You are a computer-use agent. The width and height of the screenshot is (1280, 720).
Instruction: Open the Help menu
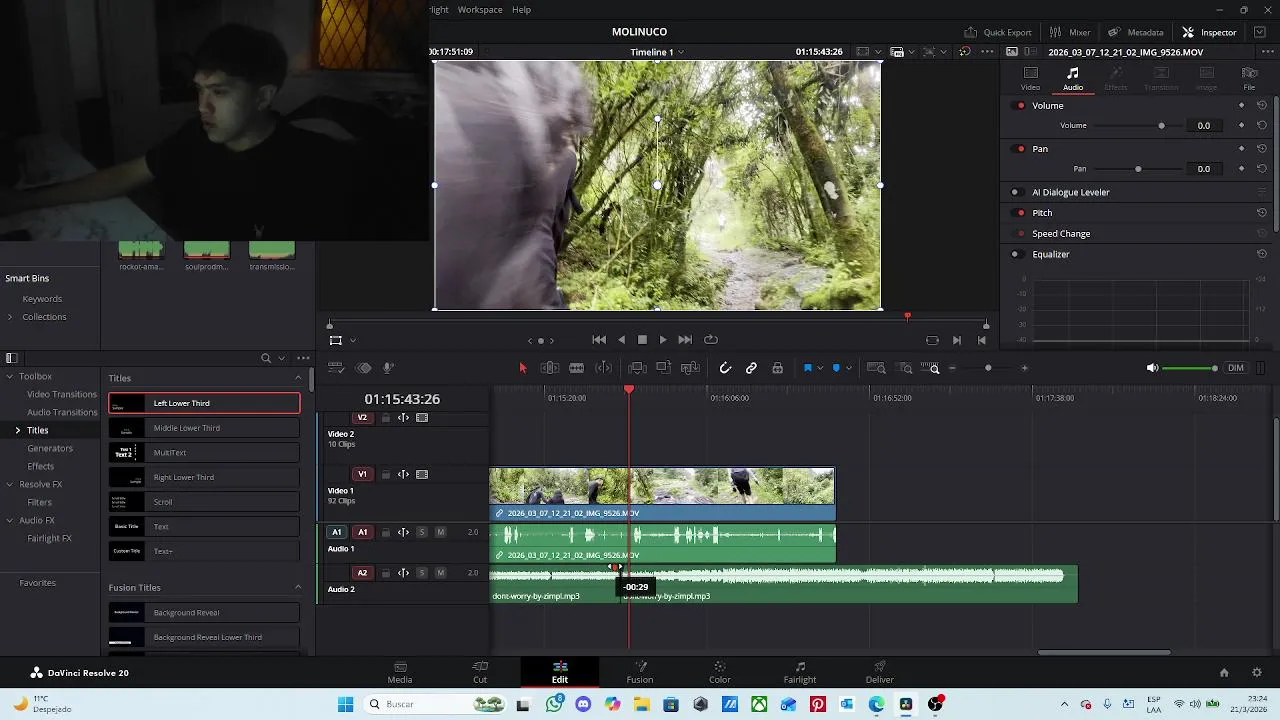coord(521,10)
